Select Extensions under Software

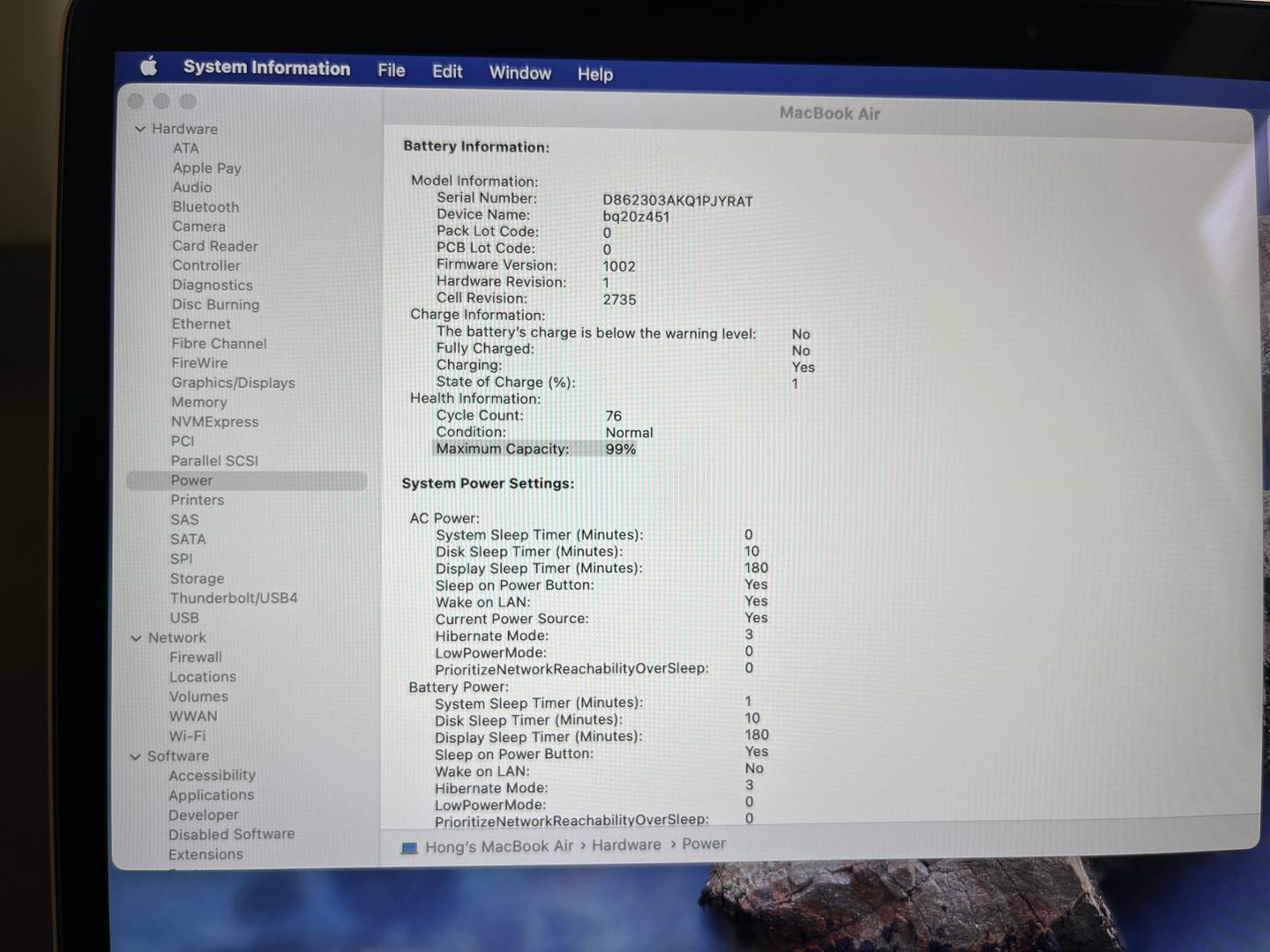205,854
